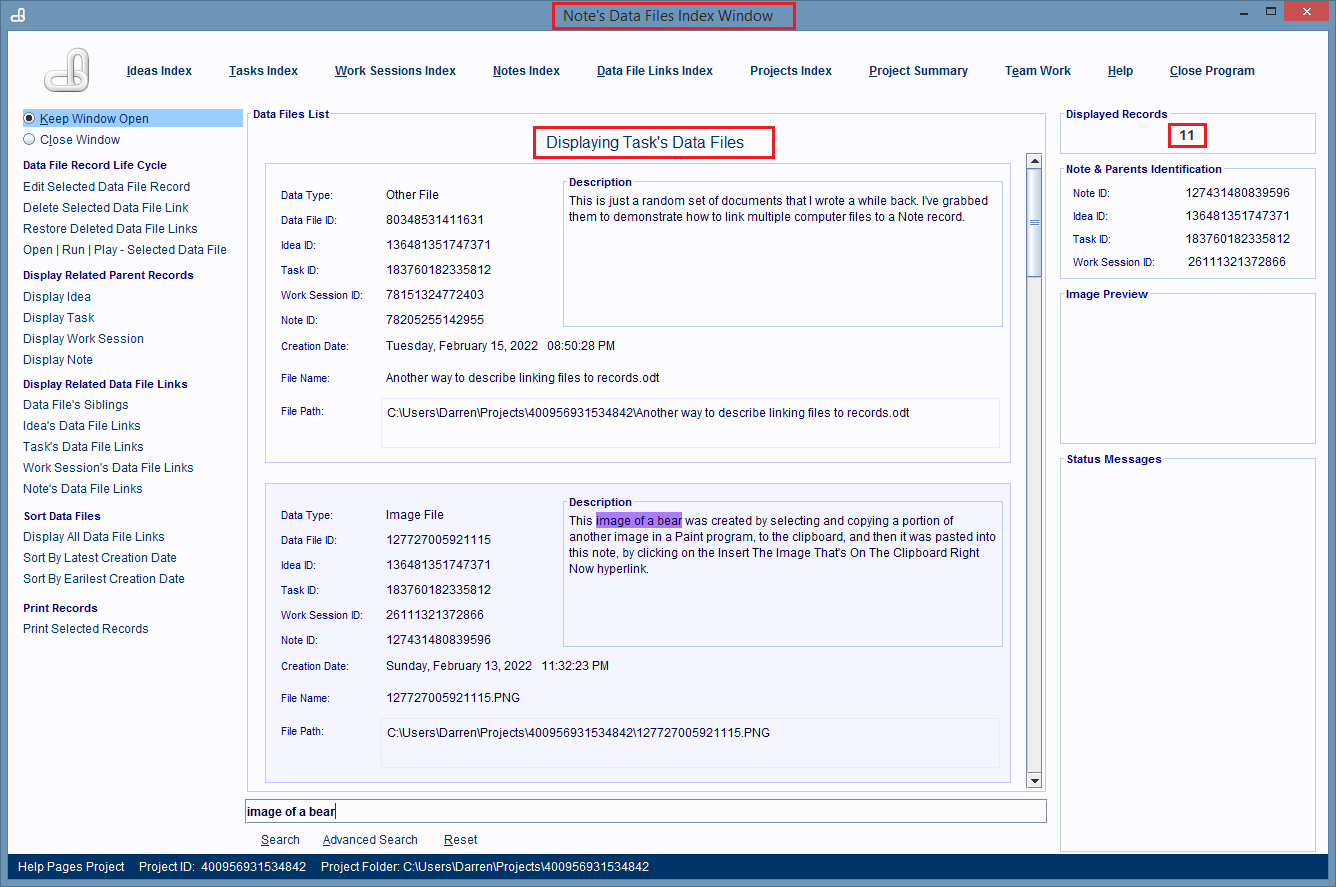1336x887 pixels.
Task: Click the Search button below search box
Action: tap(280, 840)
